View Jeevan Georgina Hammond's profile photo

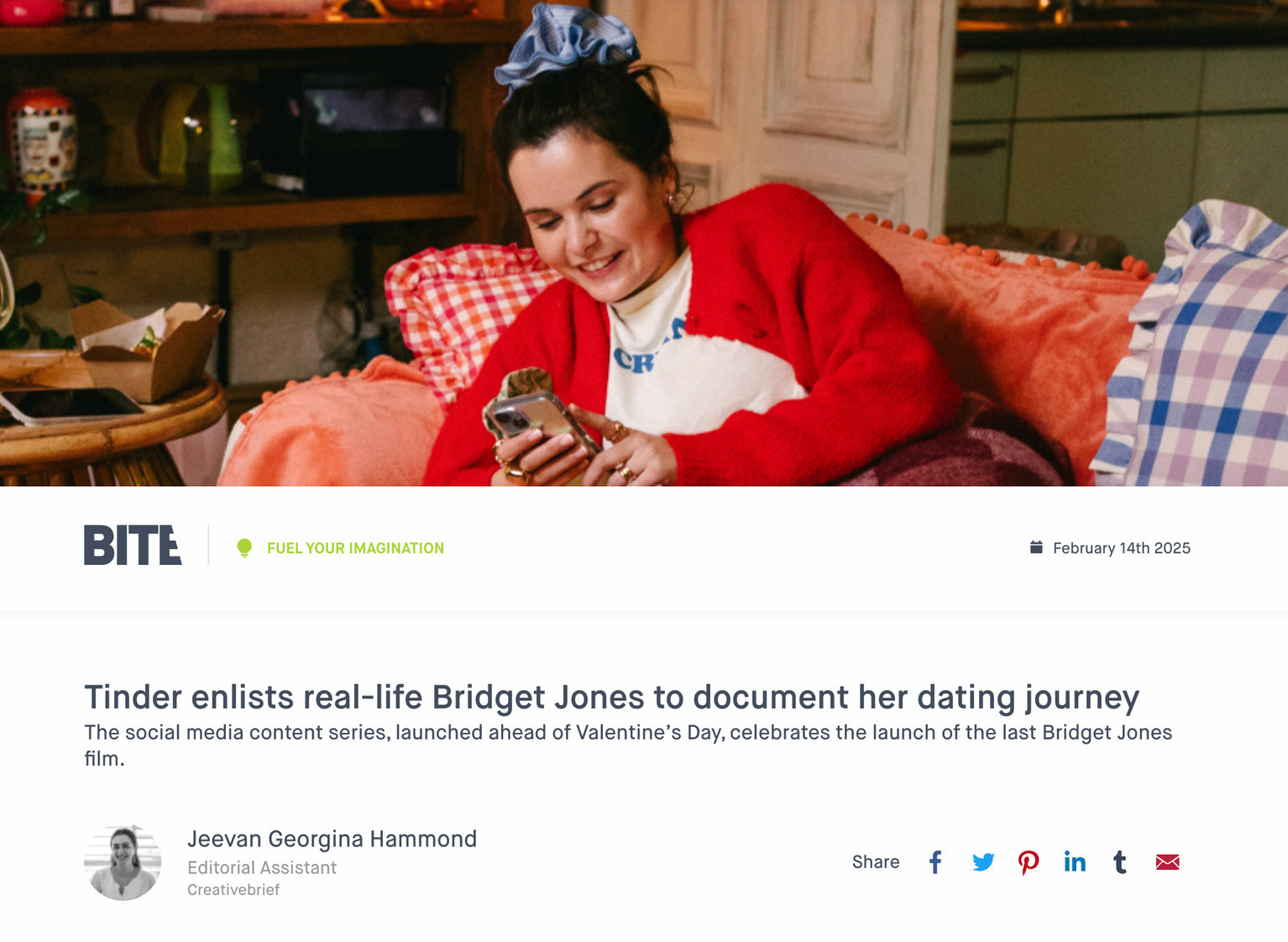tap(123, 862)
